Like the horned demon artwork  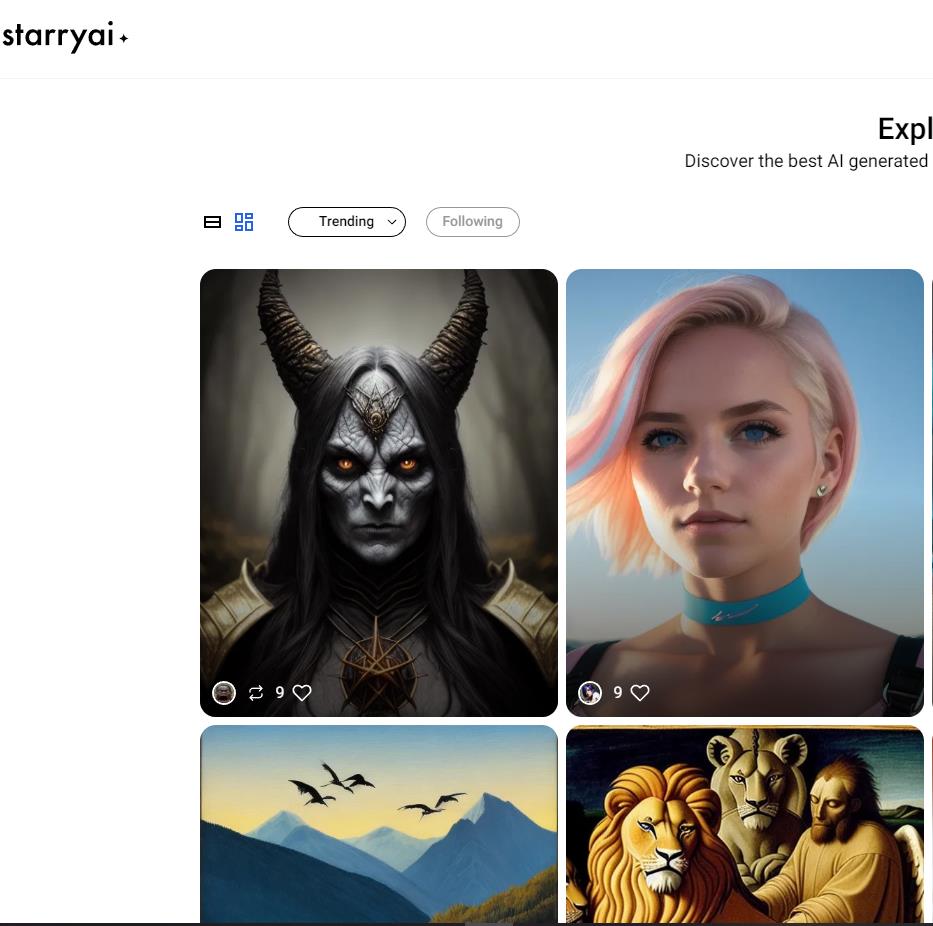tap(302, 693)
